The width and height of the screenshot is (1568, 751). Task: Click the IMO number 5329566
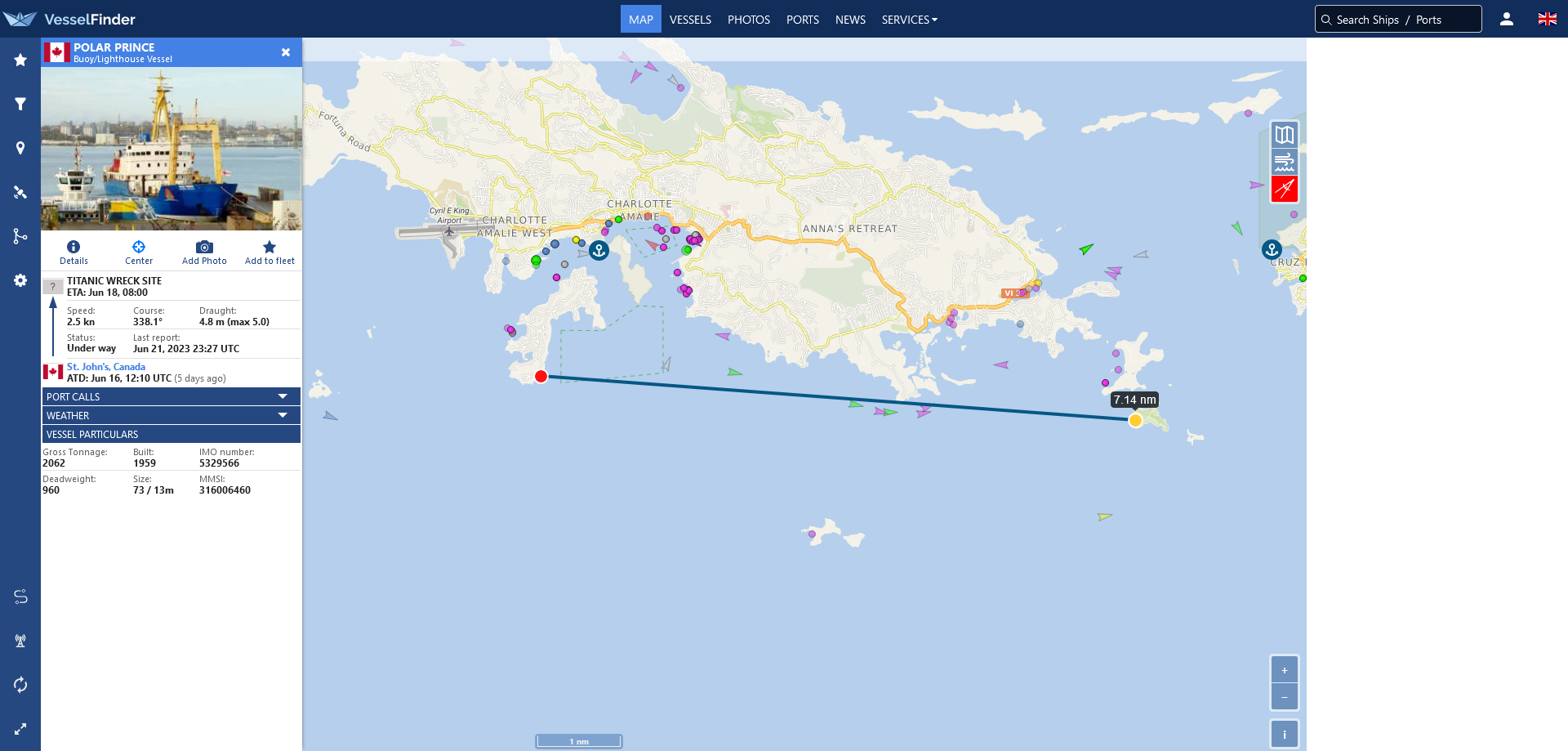tap(220, 463)
